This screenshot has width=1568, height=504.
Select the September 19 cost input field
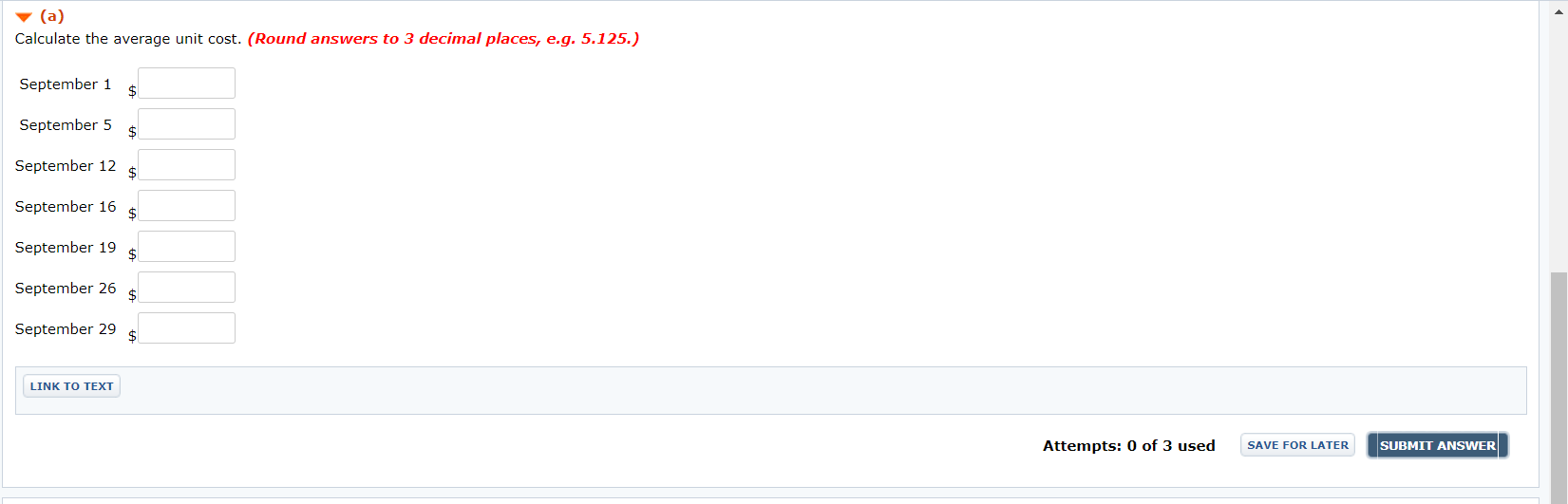tap(186, 247)
